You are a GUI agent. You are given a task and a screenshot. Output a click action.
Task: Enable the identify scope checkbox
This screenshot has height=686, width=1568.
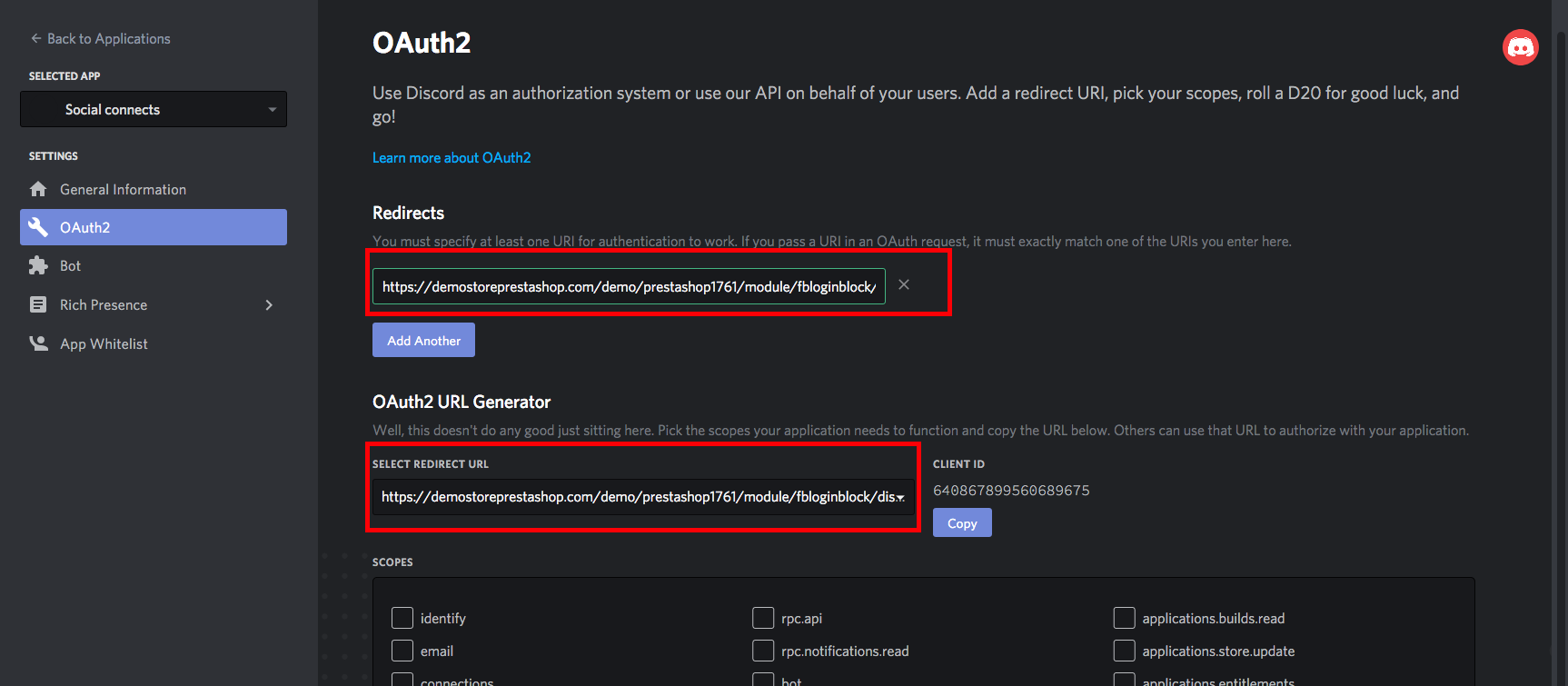pyautogui.click(x=402, y=618)
